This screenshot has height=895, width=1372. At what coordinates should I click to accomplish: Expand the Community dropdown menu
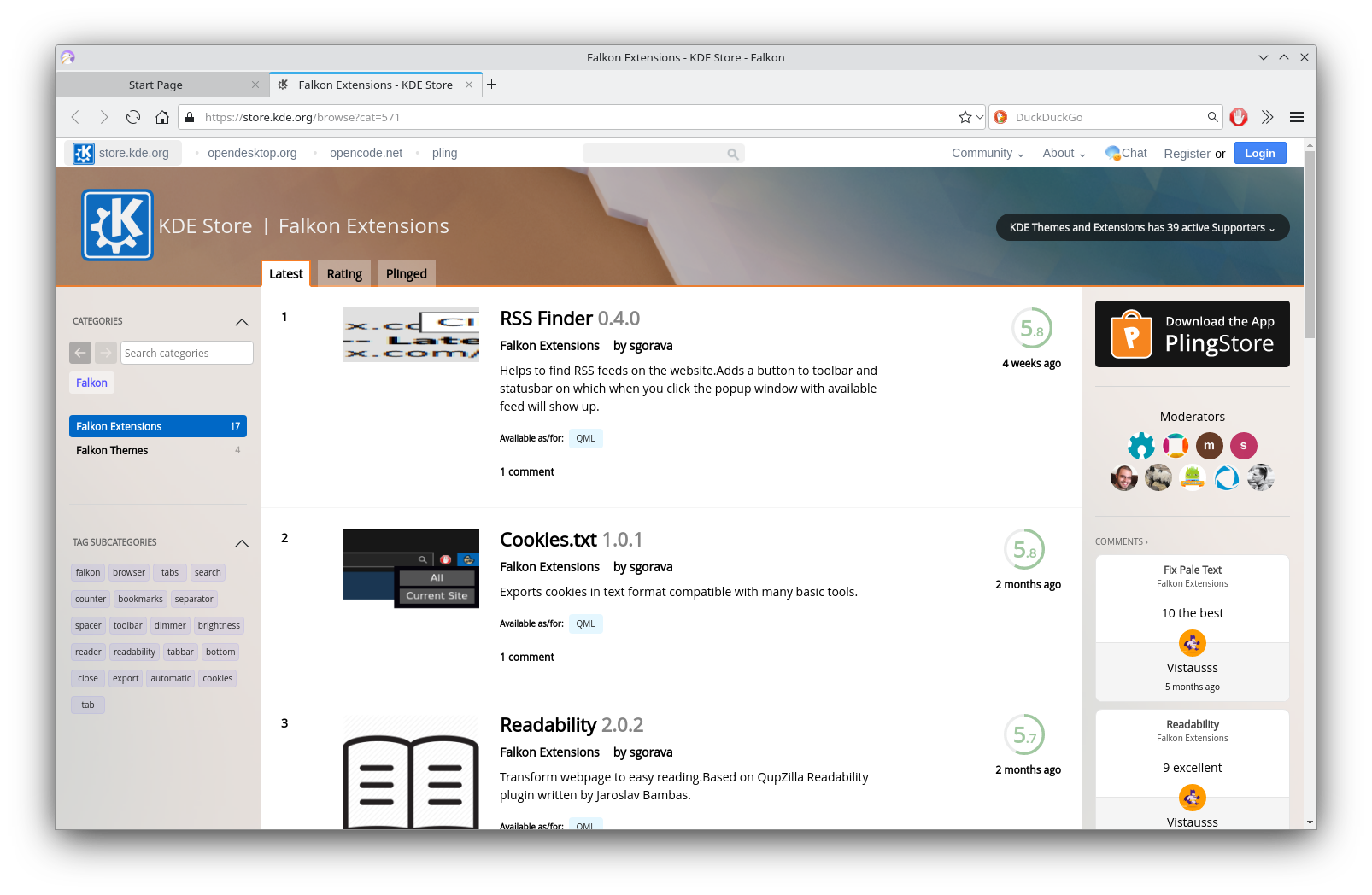coord(988,153)
